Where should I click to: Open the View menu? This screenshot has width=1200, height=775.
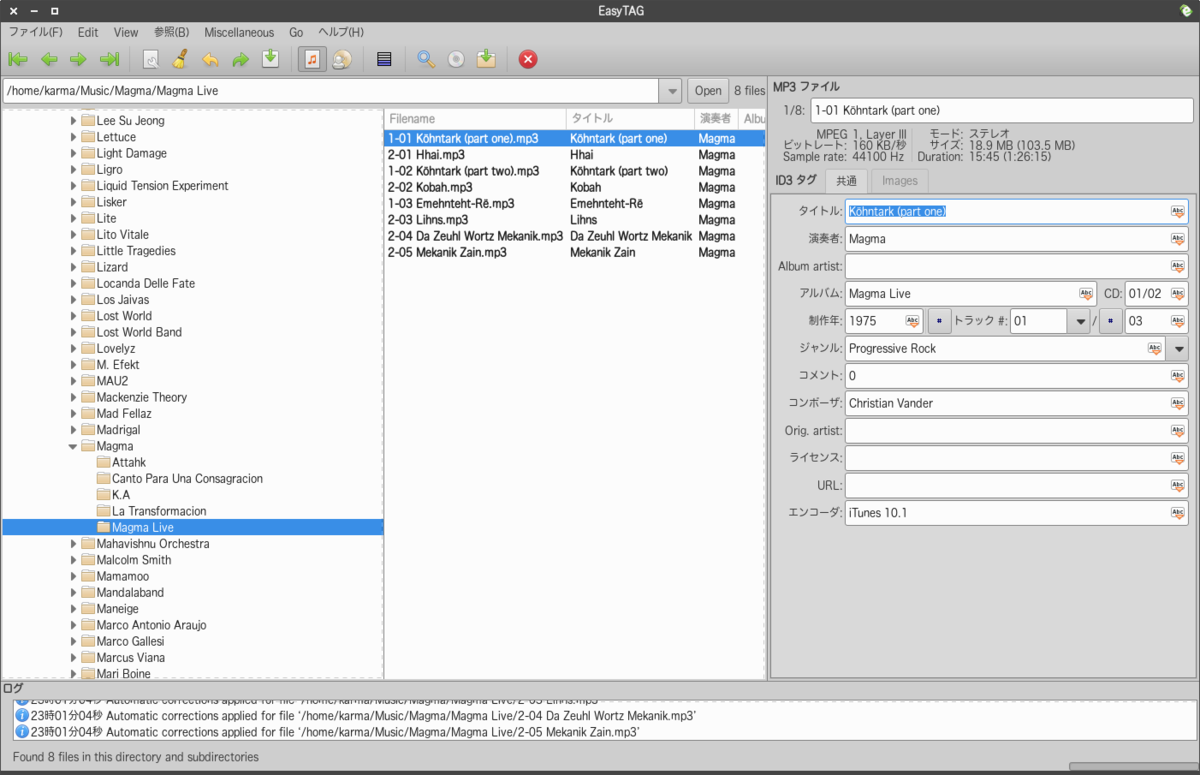[x=126, y=32]
